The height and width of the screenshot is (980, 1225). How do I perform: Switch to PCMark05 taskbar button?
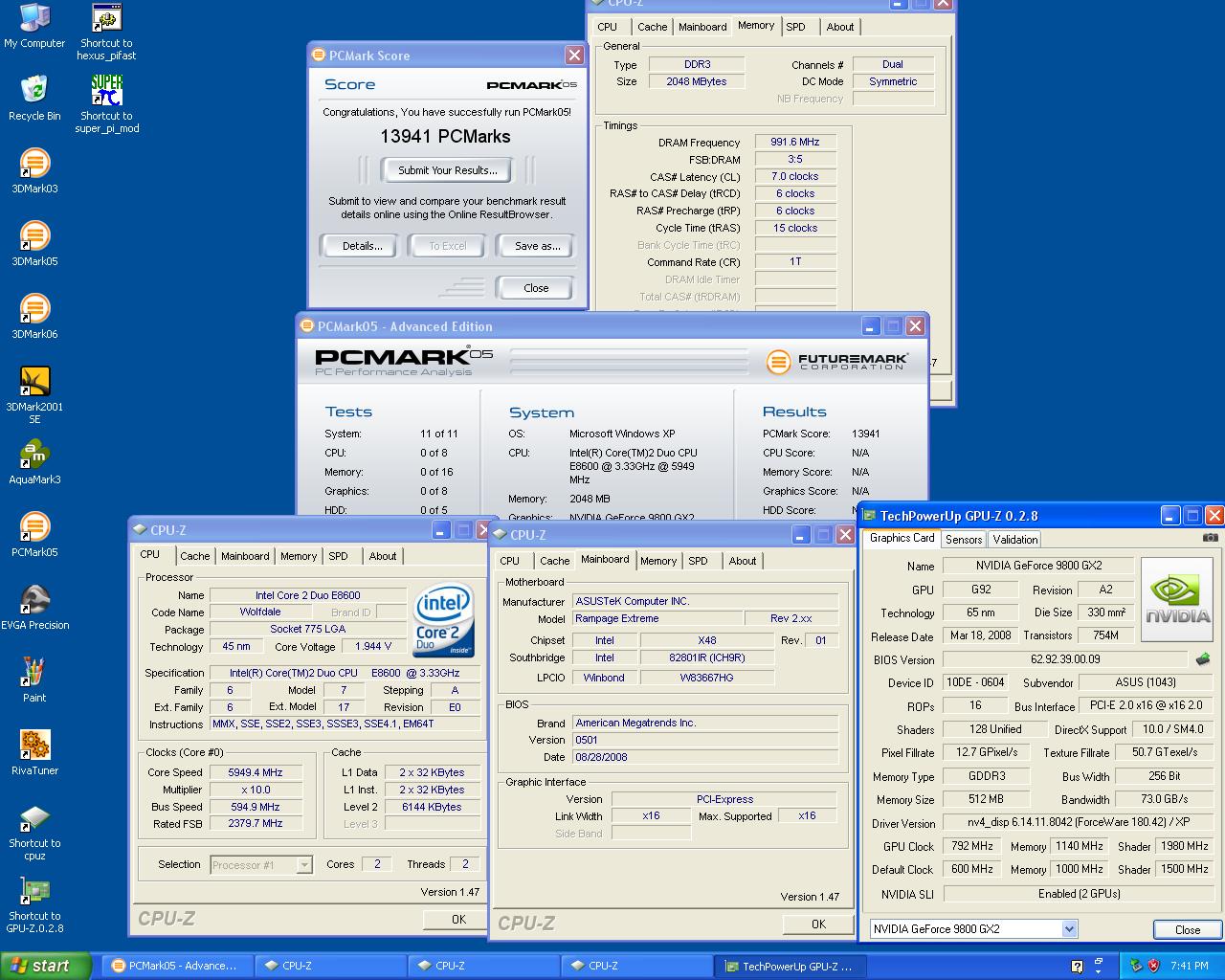(x=177, y=966)
